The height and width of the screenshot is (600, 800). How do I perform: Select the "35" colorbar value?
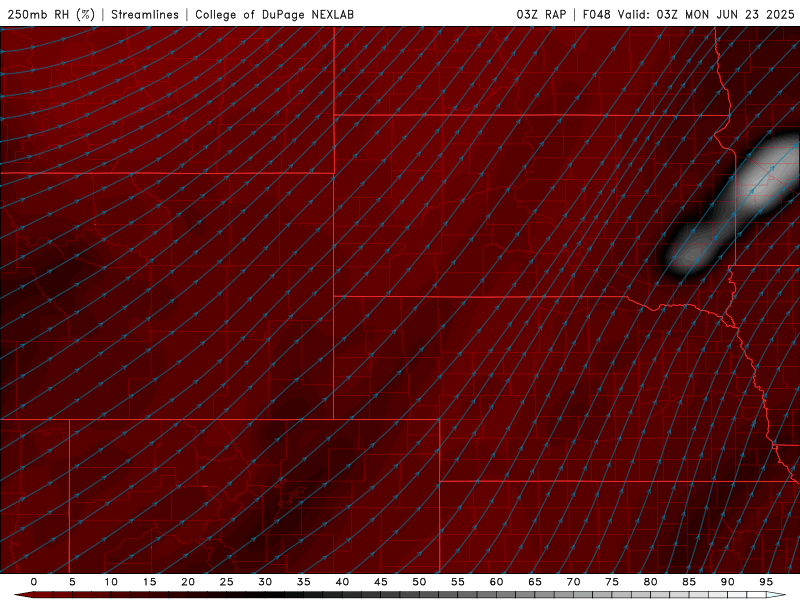(304, 582)
